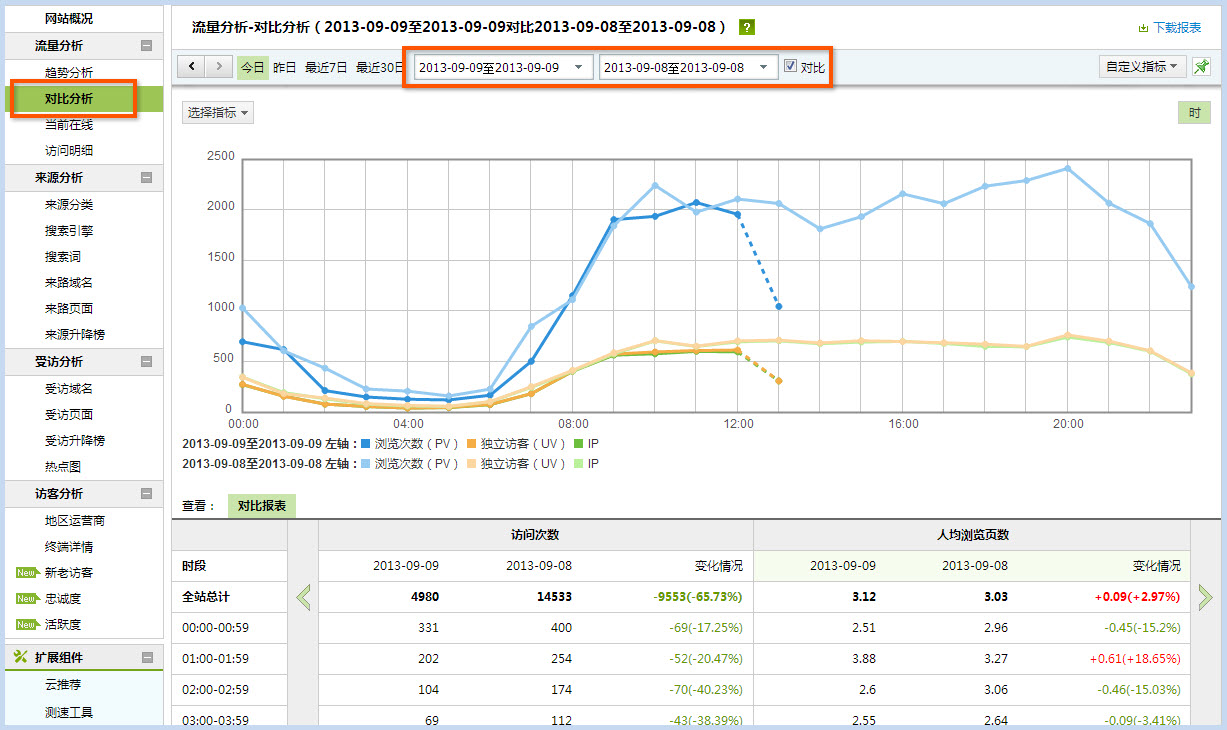Click the 时 hourly granularity button
The image size is (1227, 730).
[x=1194, y=113]
